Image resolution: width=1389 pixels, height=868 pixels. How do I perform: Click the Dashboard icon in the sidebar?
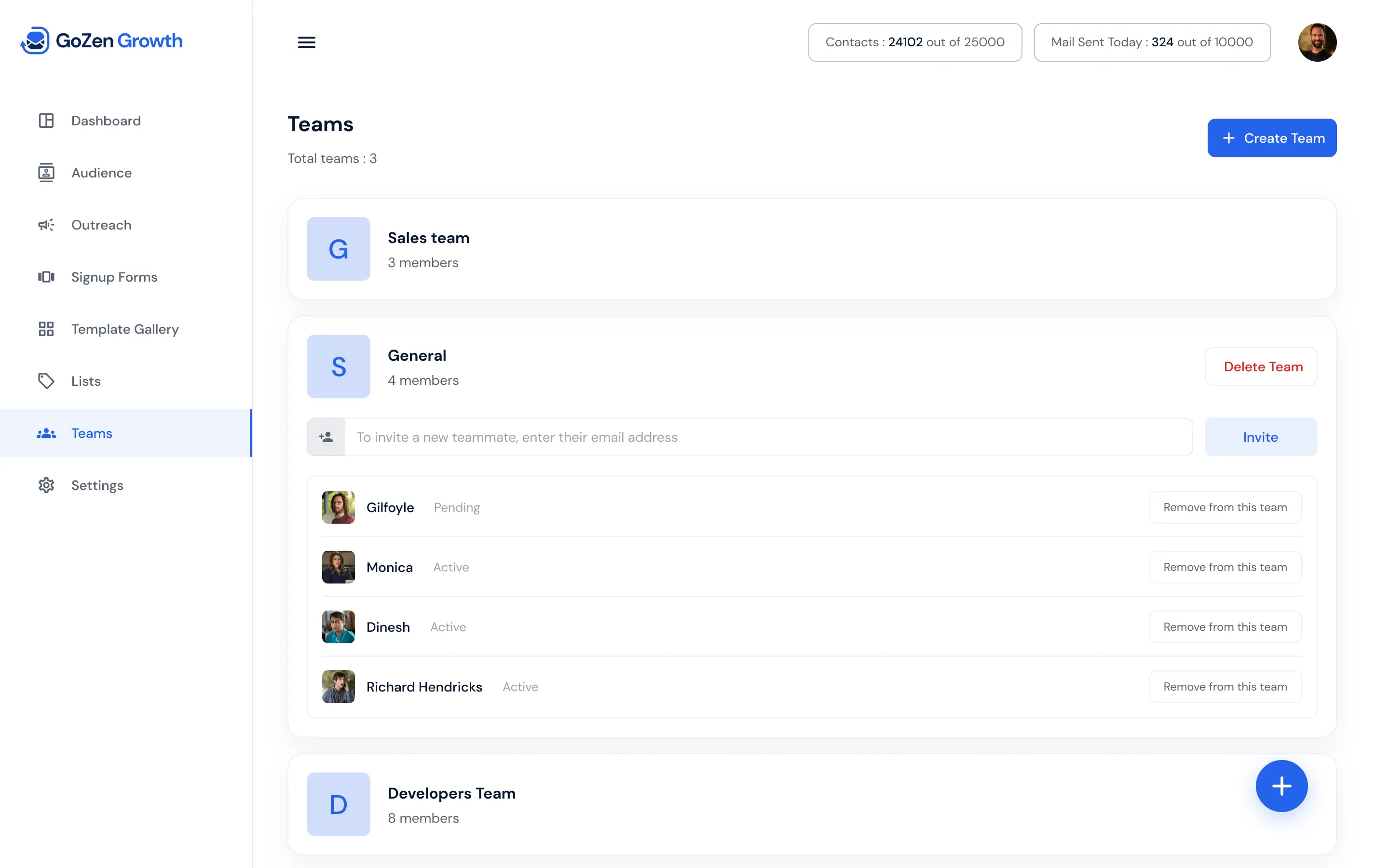click(46, 121)
